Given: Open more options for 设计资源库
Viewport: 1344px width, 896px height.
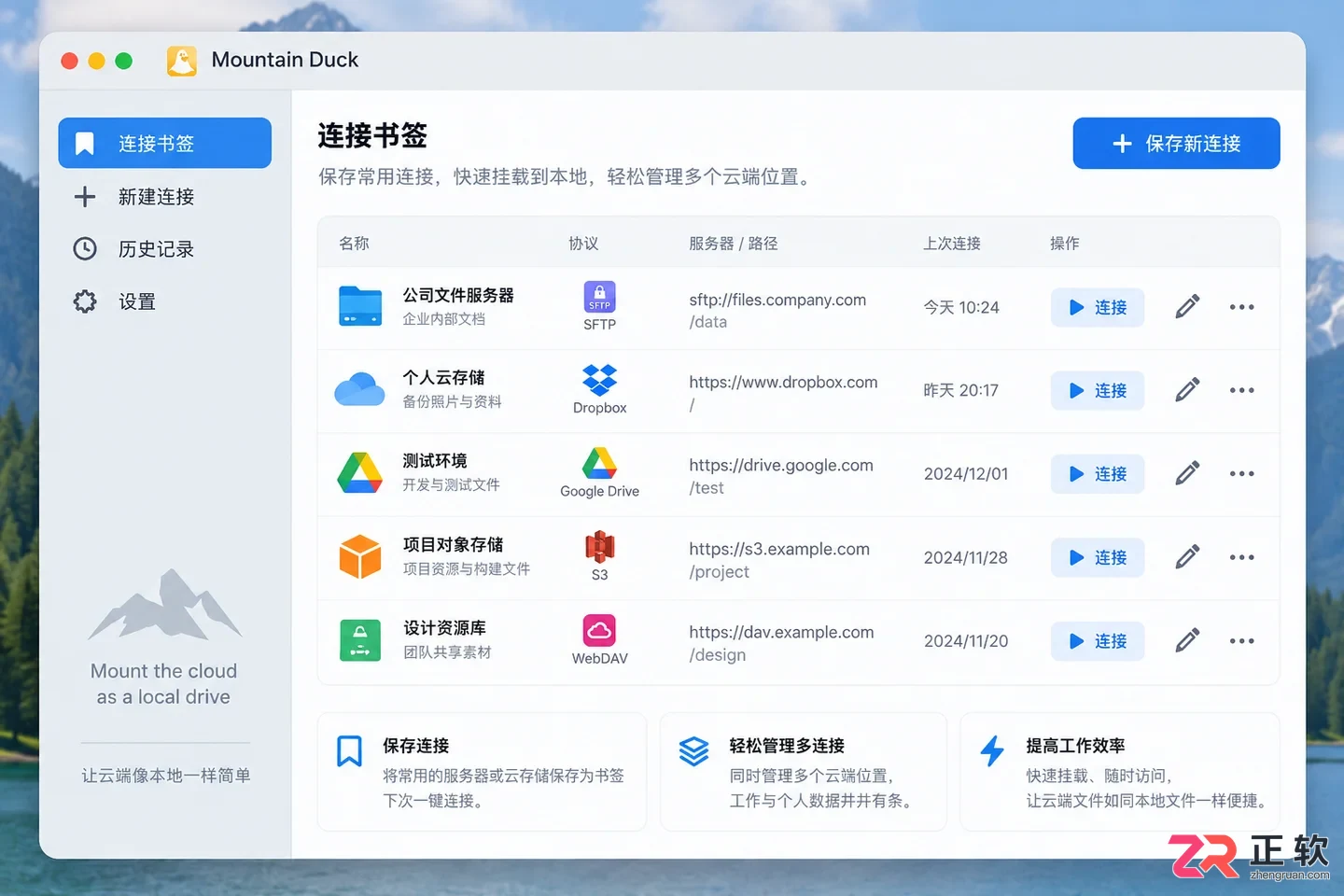Looking at the screenshot, I should (1241, 641).
